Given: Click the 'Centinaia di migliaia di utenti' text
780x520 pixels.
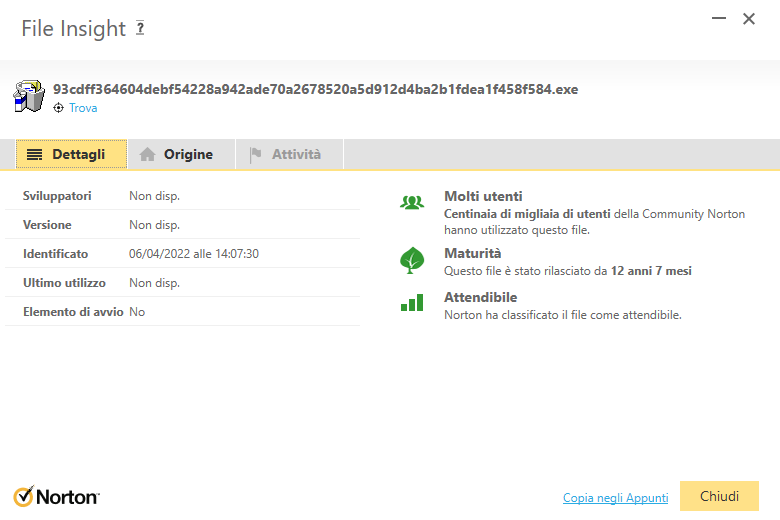Looking at the screenshot, I should pyautogui.click(x=527, y=214).
